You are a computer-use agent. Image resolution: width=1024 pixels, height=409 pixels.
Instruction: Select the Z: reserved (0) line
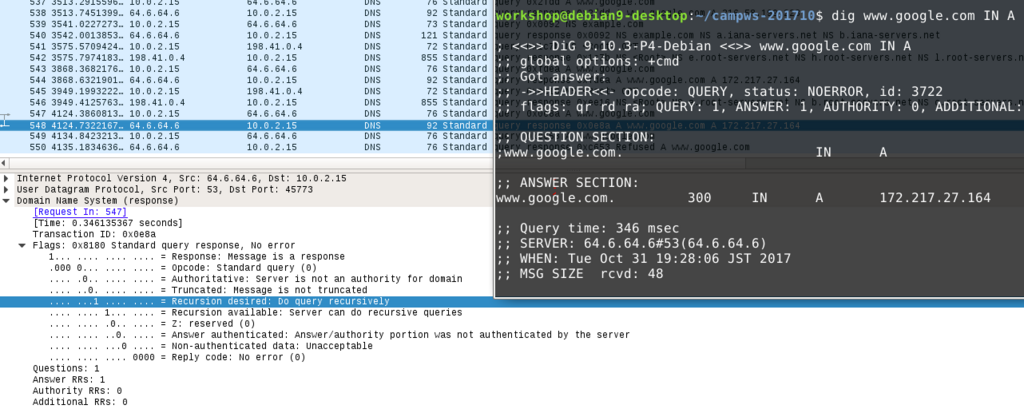pyautogui.click(x=152, y=323)
